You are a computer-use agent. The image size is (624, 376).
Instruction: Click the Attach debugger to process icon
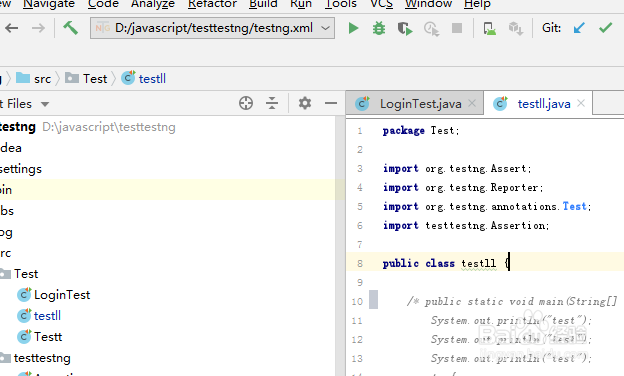point(489,28)
